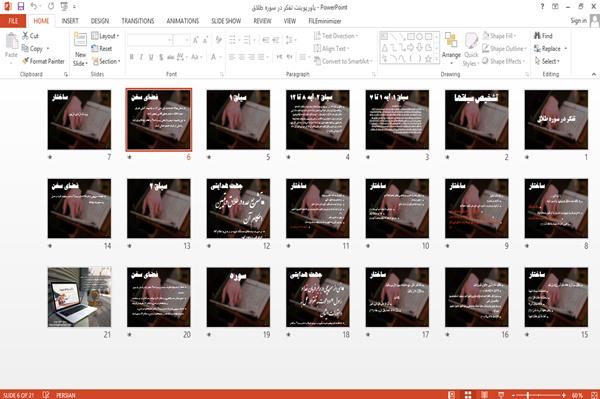Click the Shape Effects button
The image size is (600, 399).
(503, 61)
